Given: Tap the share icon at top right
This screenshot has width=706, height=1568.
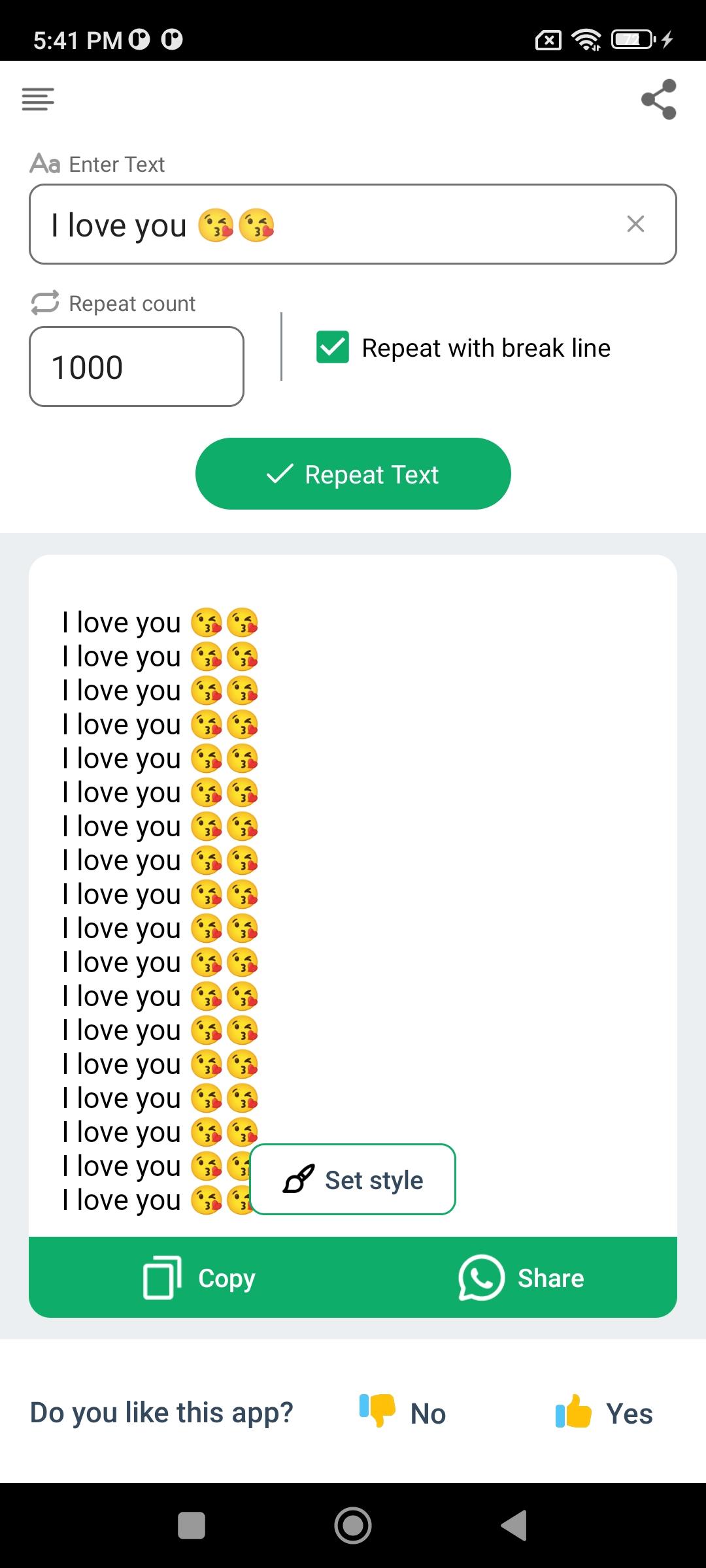Looking at the screenshot, I should (658, 99).
